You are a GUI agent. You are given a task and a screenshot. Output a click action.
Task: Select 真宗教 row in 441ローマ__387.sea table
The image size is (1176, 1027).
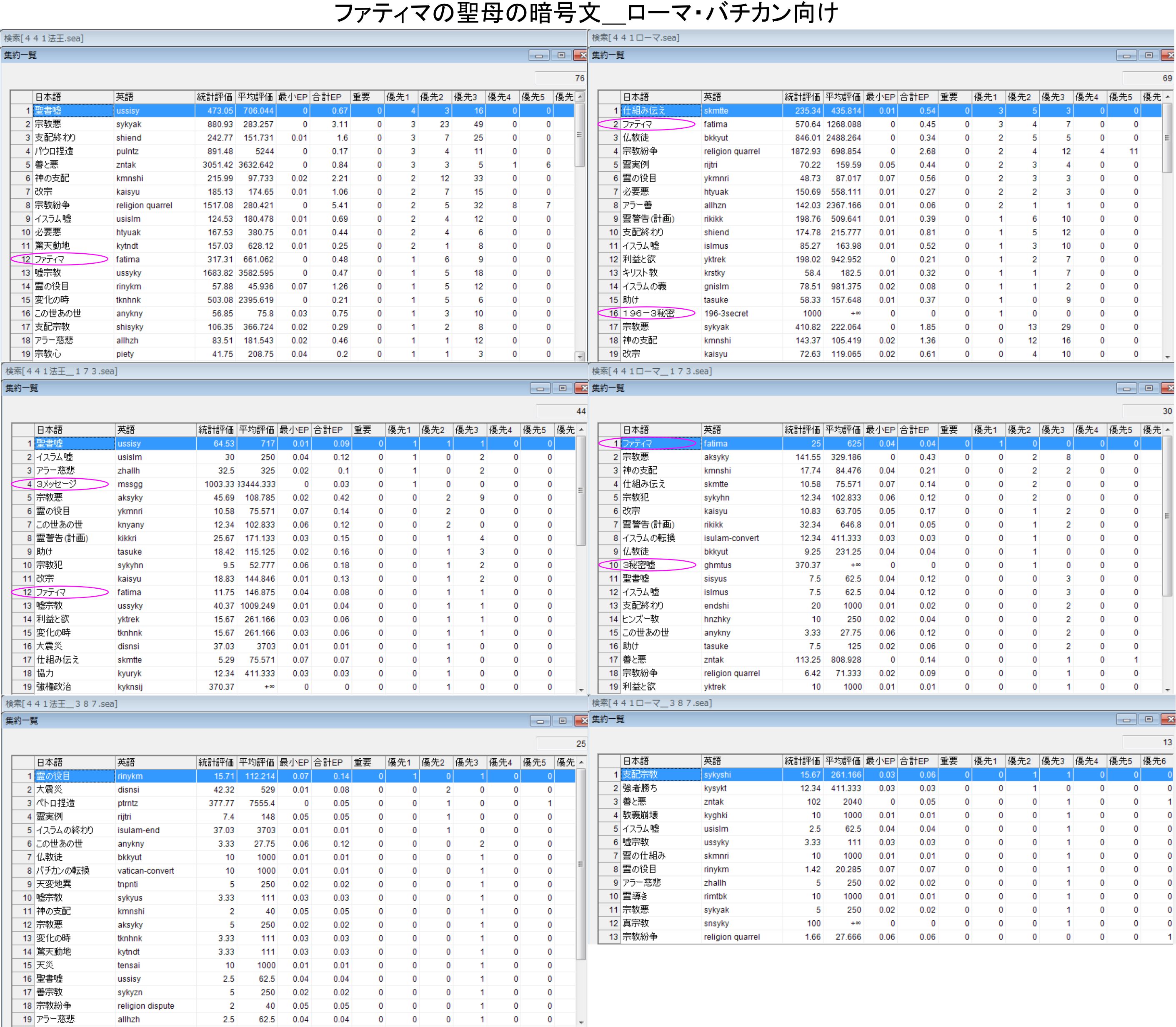tap(636, 923)
